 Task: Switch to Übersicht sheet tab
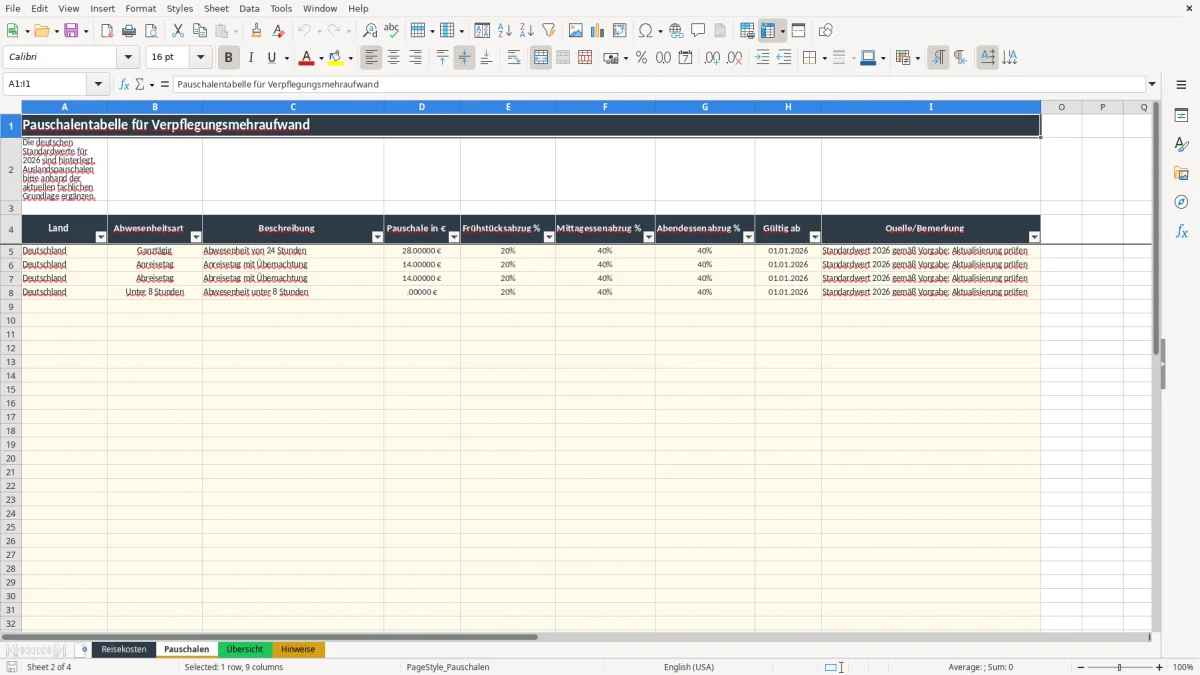[x=245, y=649]
